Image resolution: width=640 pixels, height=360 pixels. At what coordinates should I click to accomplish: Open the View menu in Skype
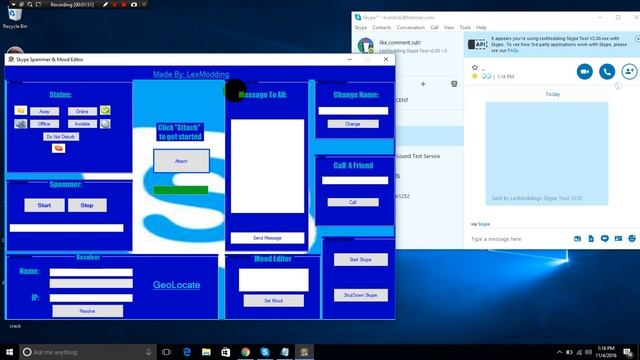click(x=449, y=27)
